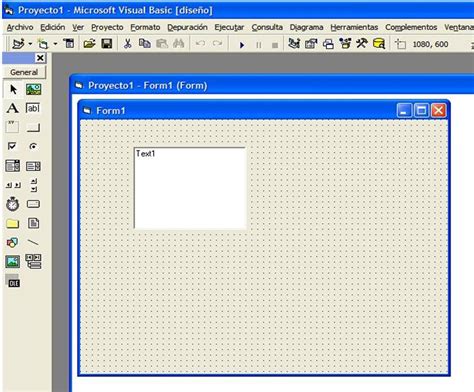Select the DirListBox folder control tool
Image resolution: width=474 pixels, height=392 pixels.
(13, 223)
